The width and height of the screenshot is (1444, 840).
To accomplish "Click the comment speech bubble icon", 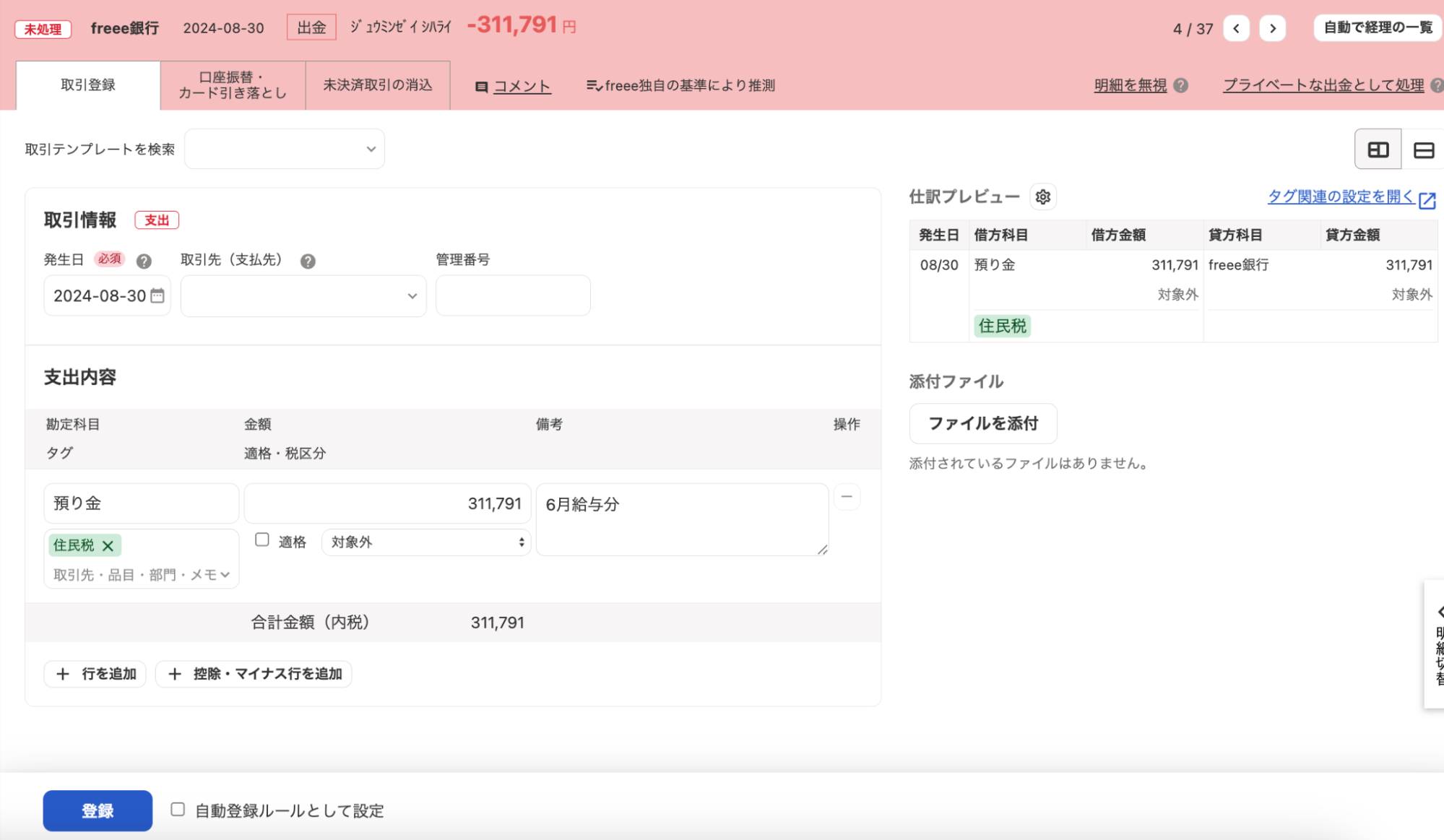I will tap(481, 87).
